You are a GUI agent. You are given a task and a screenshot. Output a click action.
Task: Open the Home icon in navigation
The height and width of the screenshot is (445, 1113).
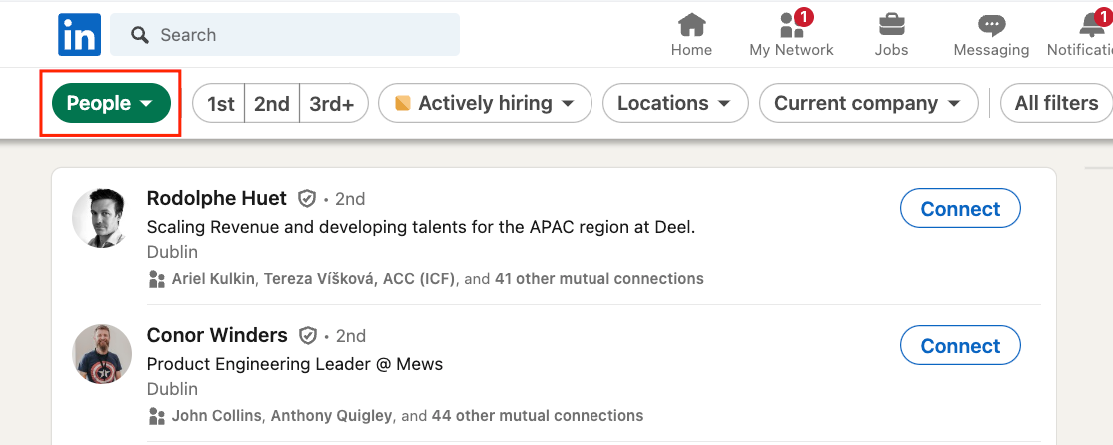[x=691, y=25]
